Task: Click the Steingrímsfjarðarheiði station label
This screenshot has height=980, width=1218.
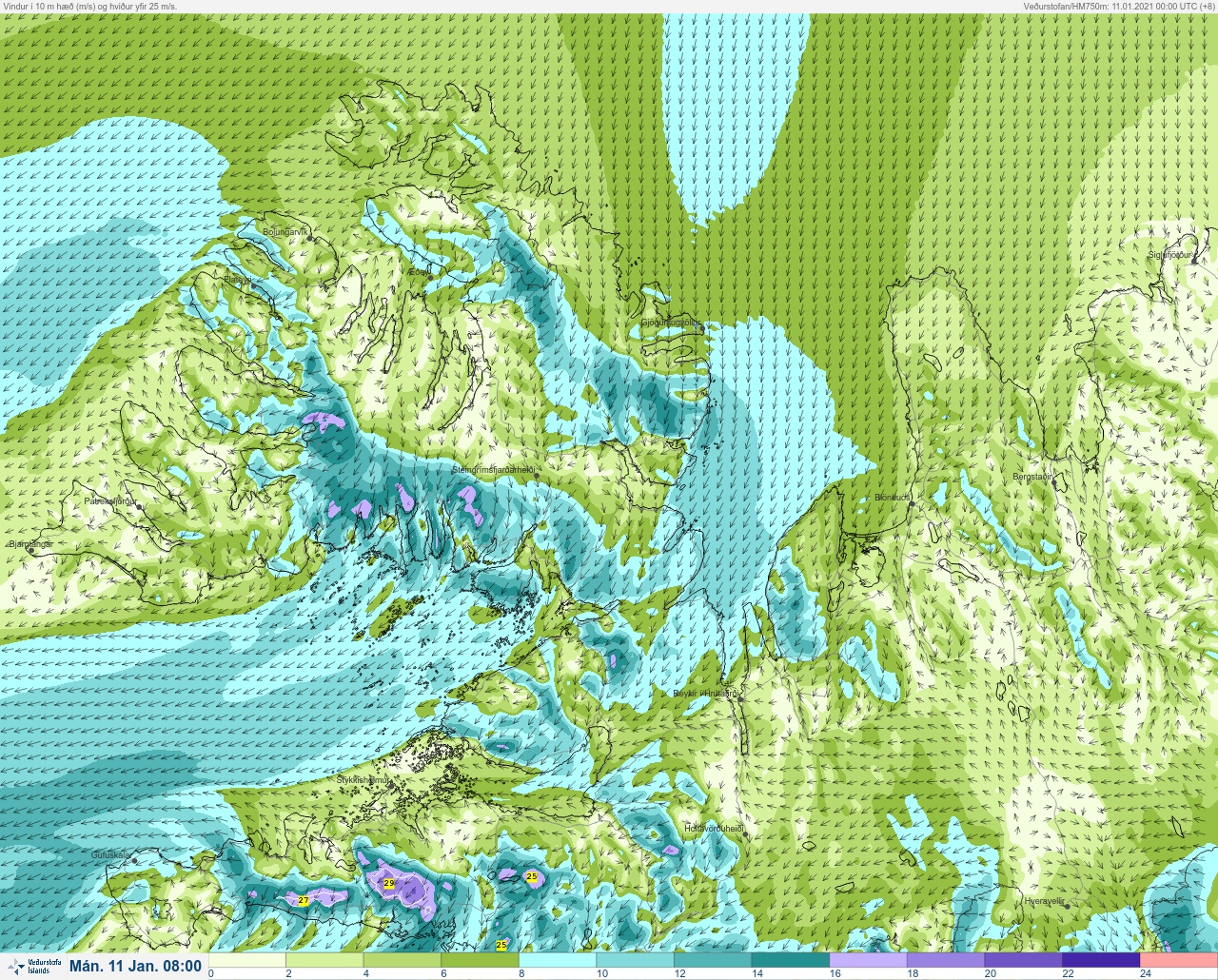Action: coord(493,470)
